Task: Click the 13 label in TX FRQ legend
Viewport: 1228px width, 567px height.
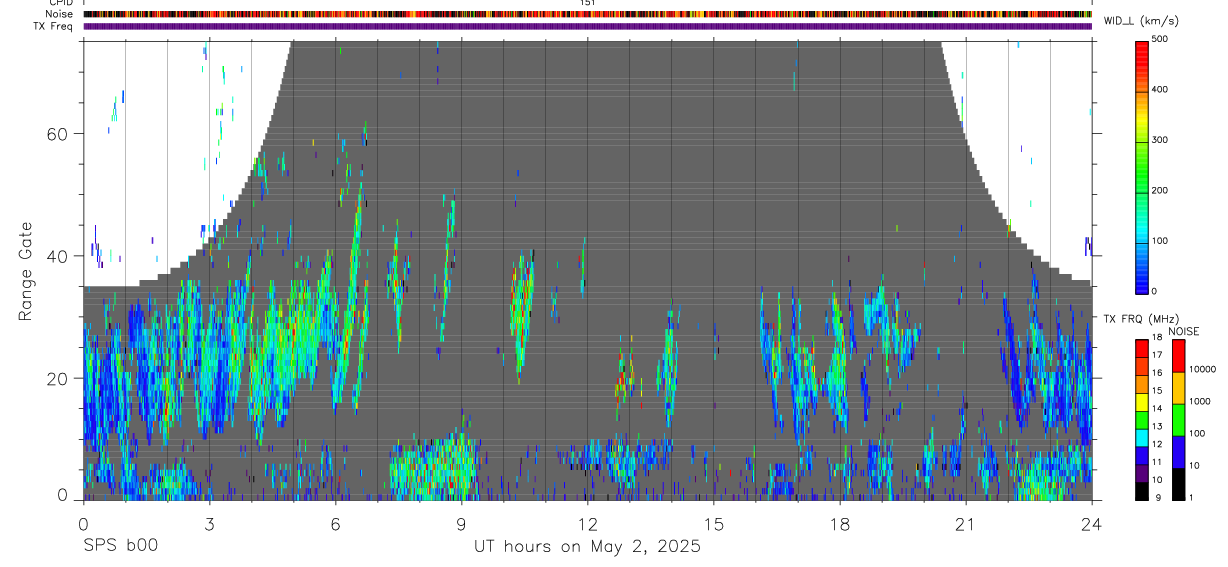Action: [1157, 426]
